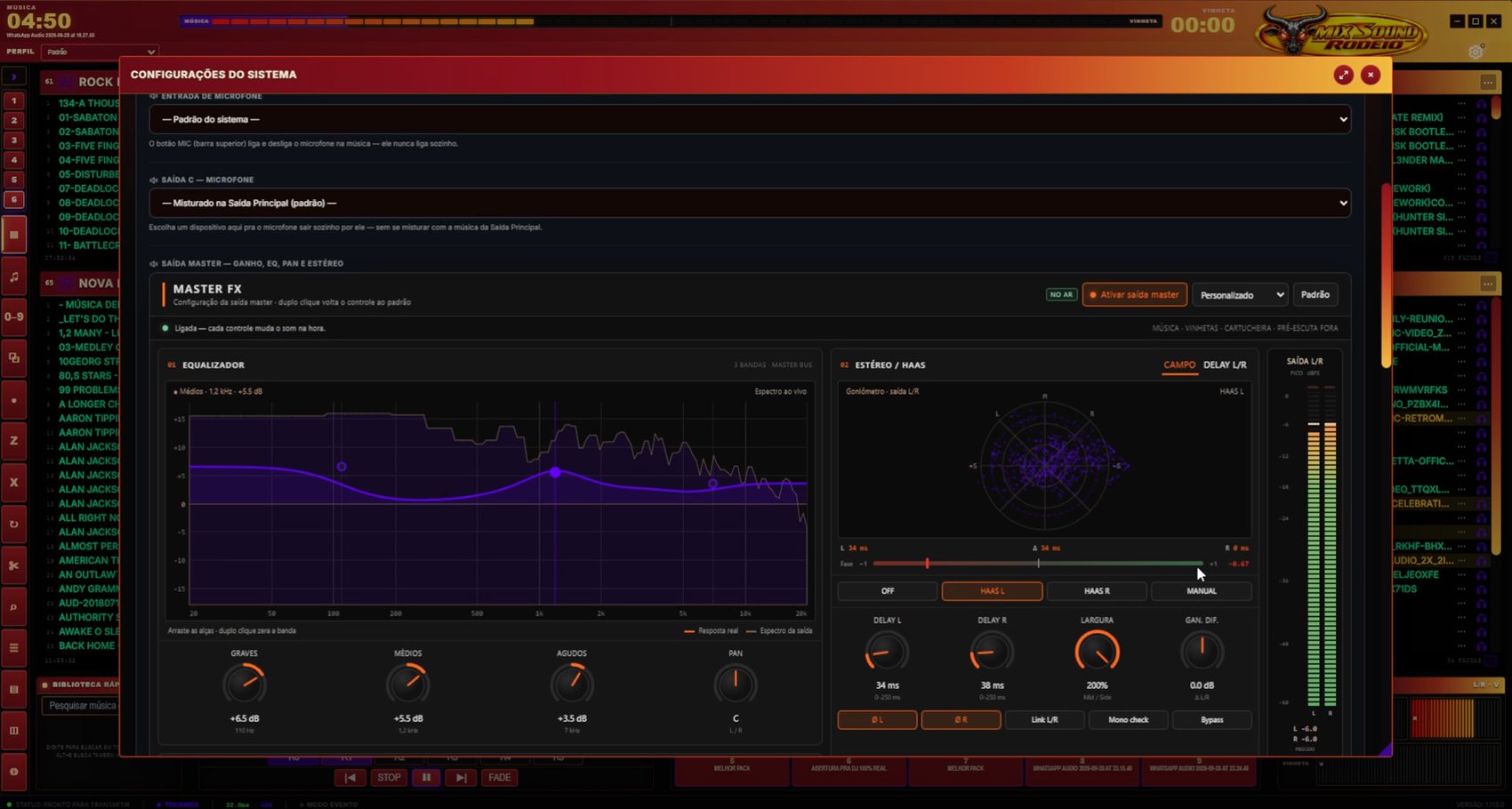The width and height of the screenshot is (1512, 809).
Task: Click the Padrão reset button in Master FX
Action: pos(1315,295)
